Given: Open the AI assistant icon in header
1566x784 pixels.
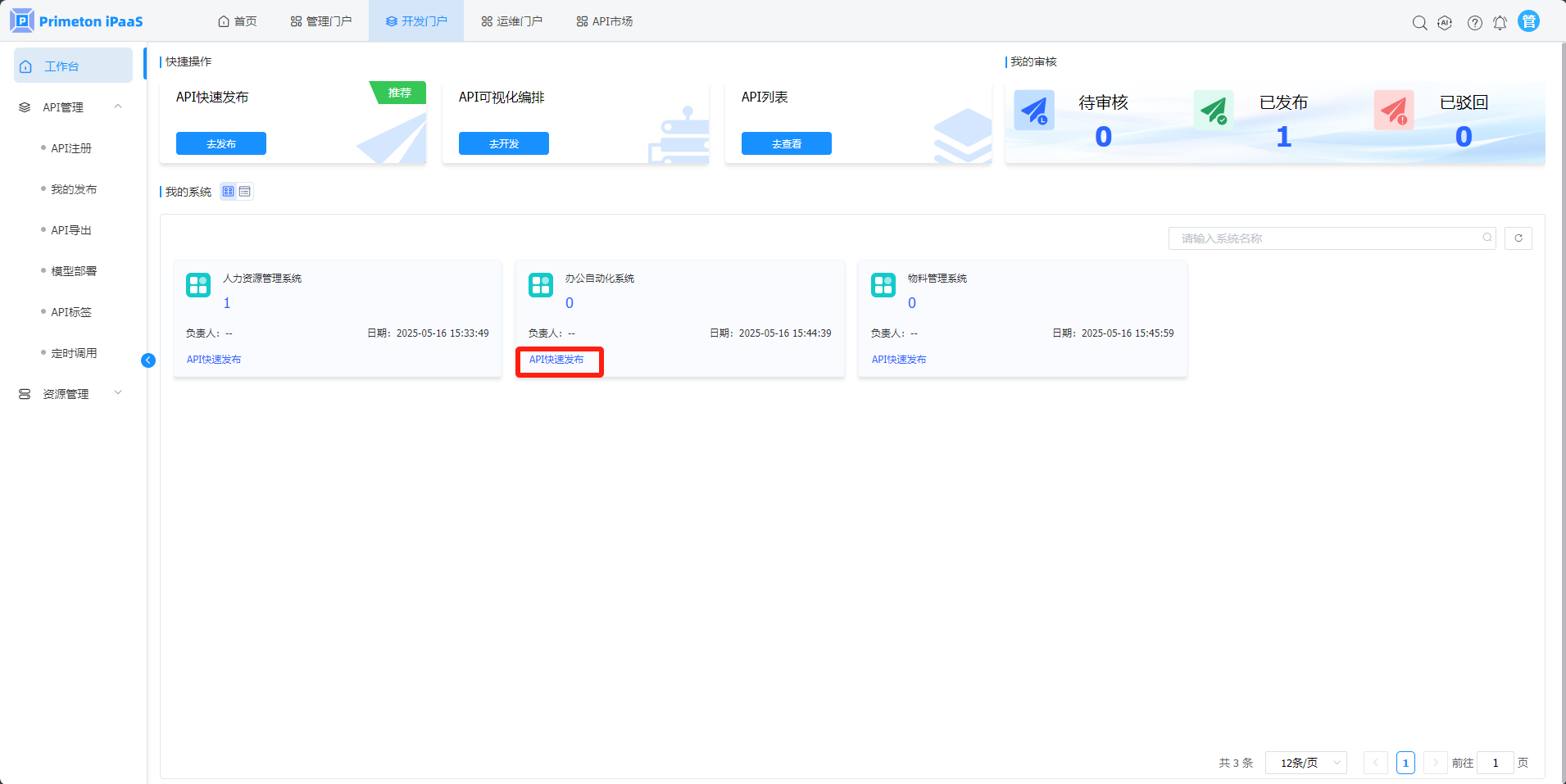Looking at the screenshot, I should [x=1445, y=23].
